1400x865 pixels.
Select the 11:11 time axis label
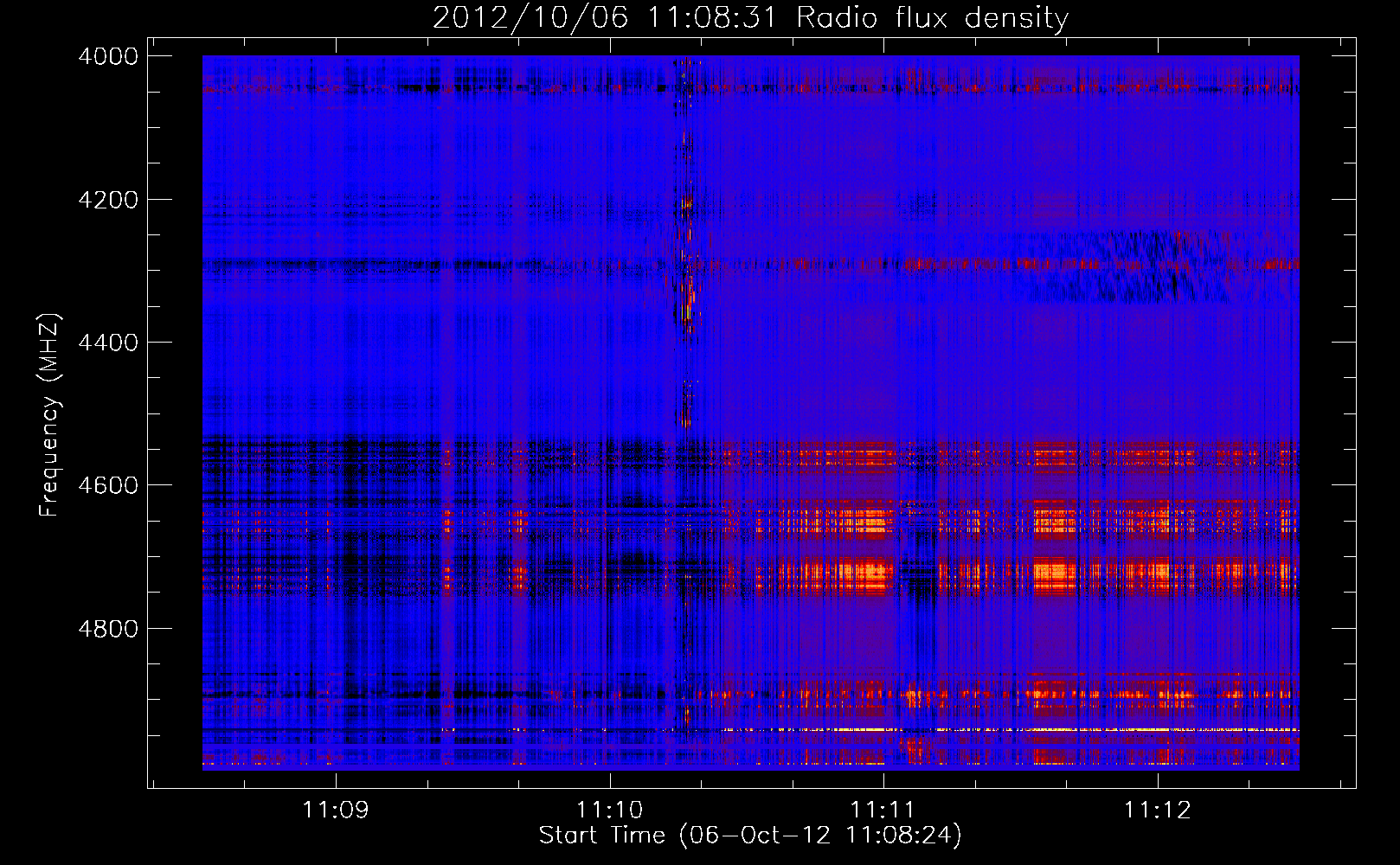883,811
